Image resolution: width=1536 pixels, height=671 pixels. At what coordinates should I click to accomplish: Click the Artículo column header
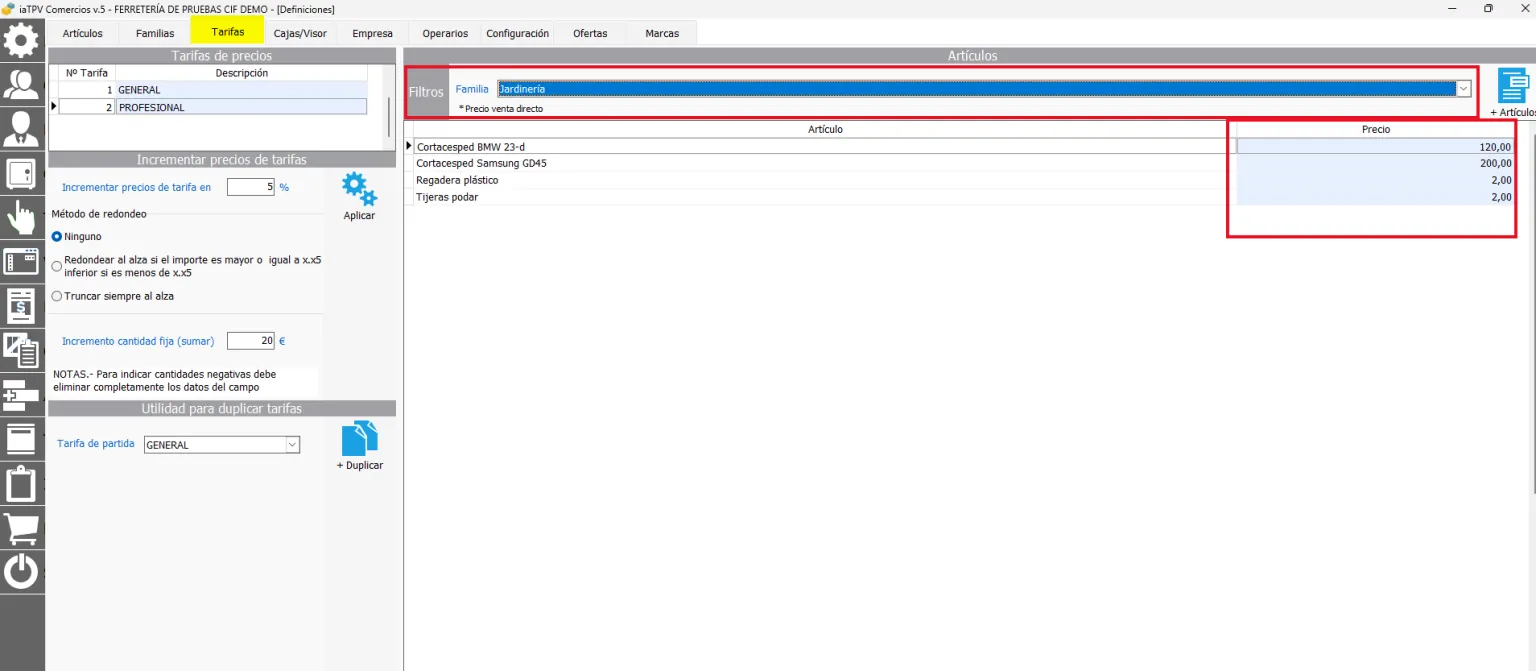coord(825,129)
